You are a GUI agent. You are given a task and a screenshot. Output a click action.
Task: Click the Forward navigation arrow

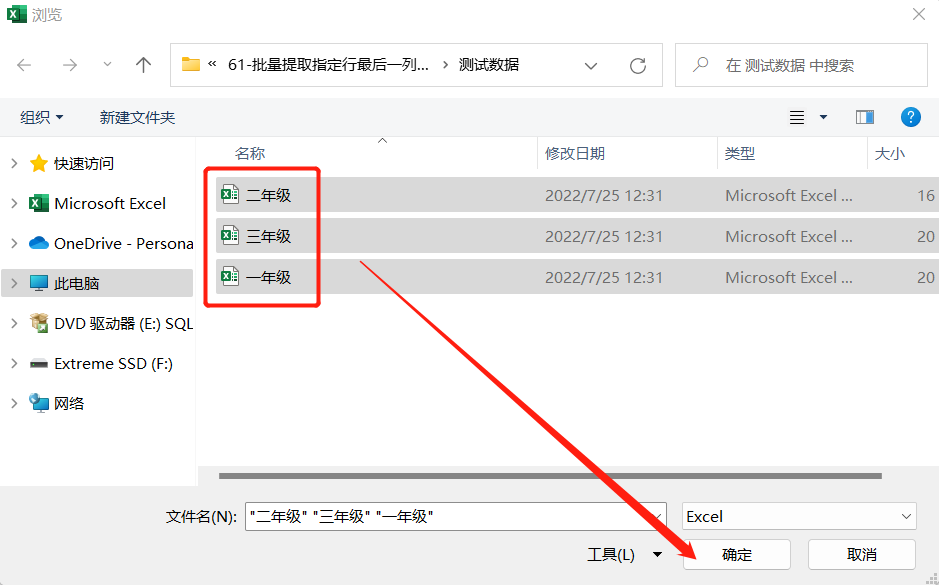(69, 65)
